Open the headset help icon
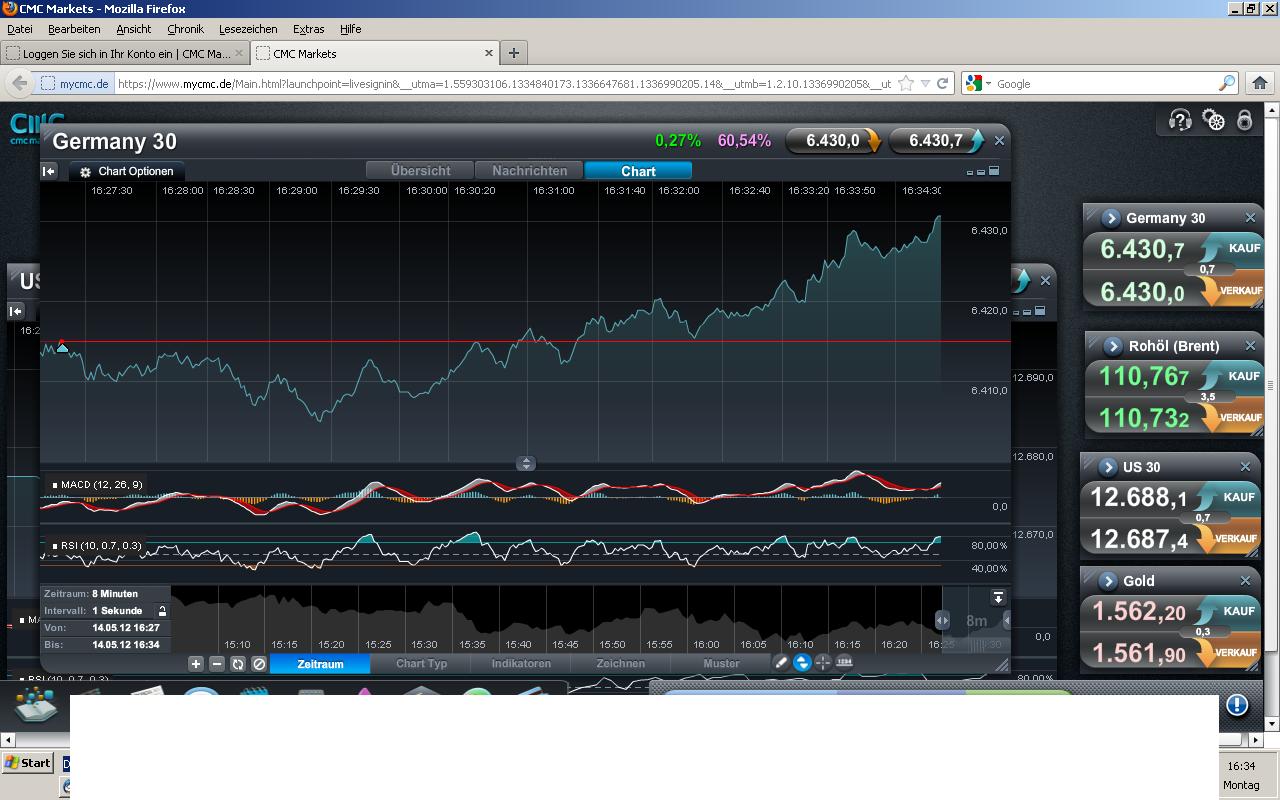Screen dimensions: 1280x800 pyautogui.click(x=1180, y=121)
